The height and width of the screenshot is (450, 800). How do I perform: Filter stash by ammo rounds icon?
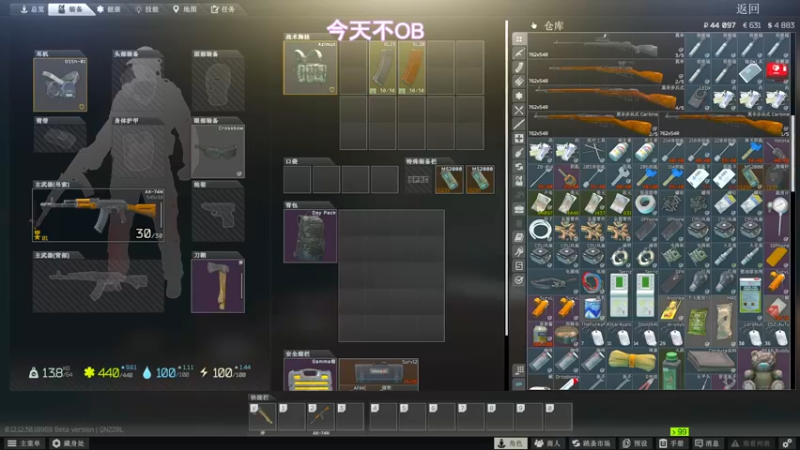519,82
